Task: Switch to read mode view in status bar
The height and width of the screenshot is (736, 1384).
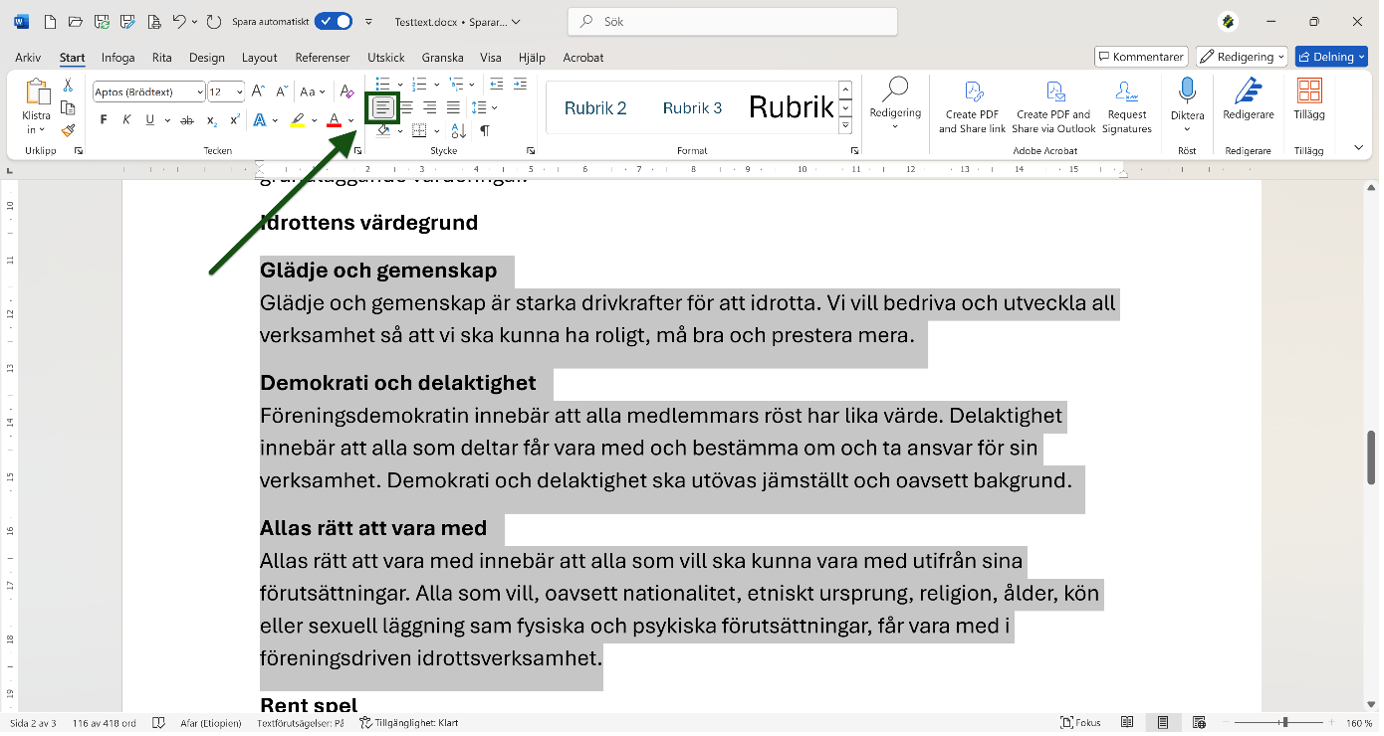Action: coord(1127,723)
